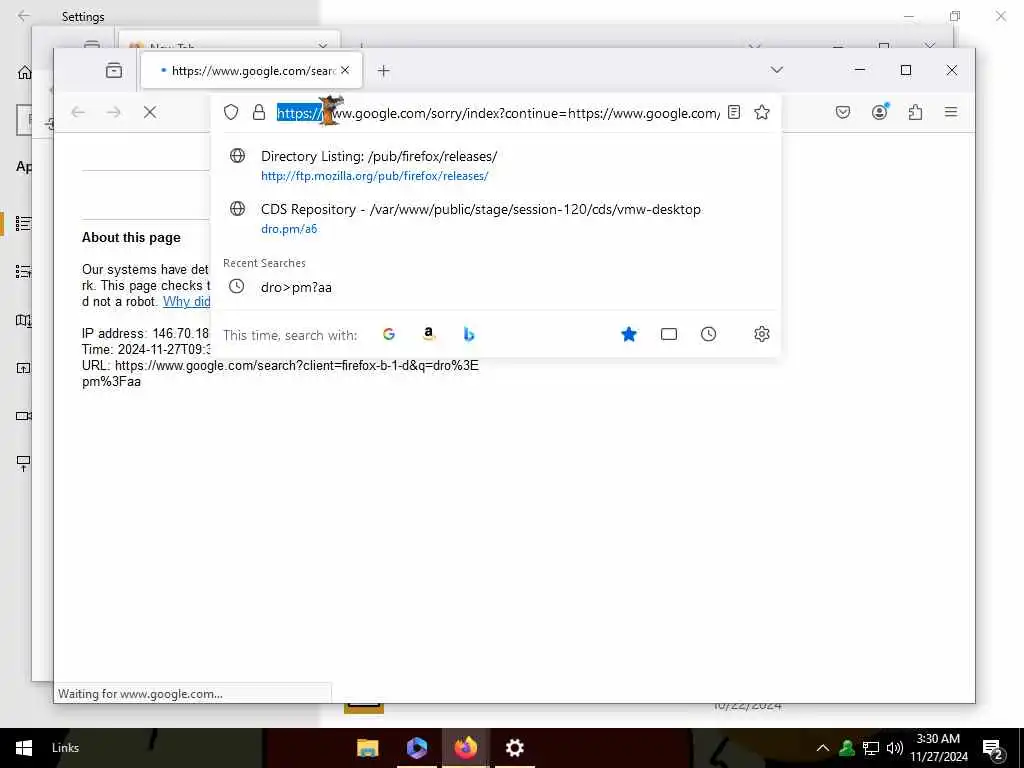Open Settings Home icon
This screenshot has width=1024, height=768.
coord(24,72)
